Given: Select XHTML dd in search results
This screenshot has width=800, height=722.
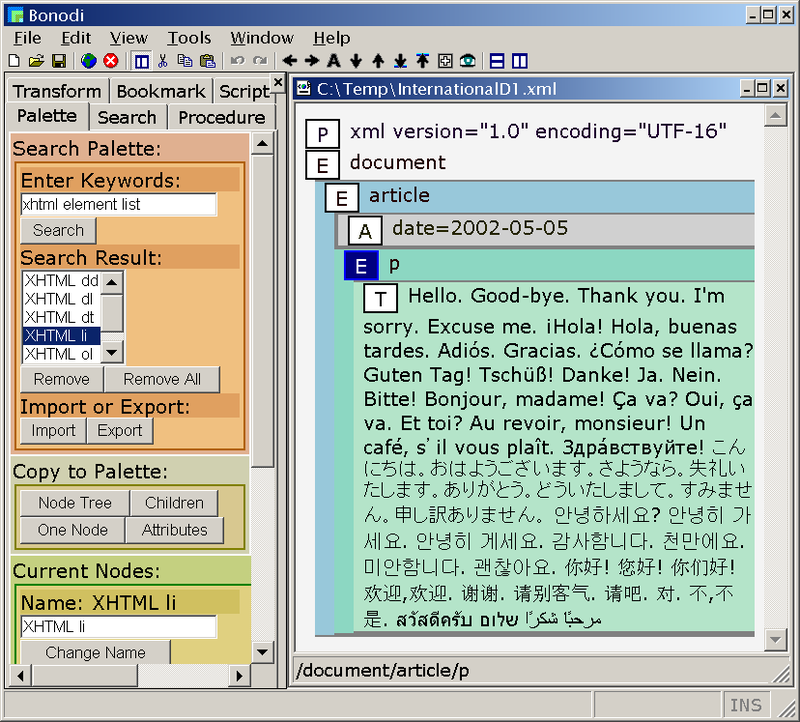Looking at the screenshot, I should [61, 281].
